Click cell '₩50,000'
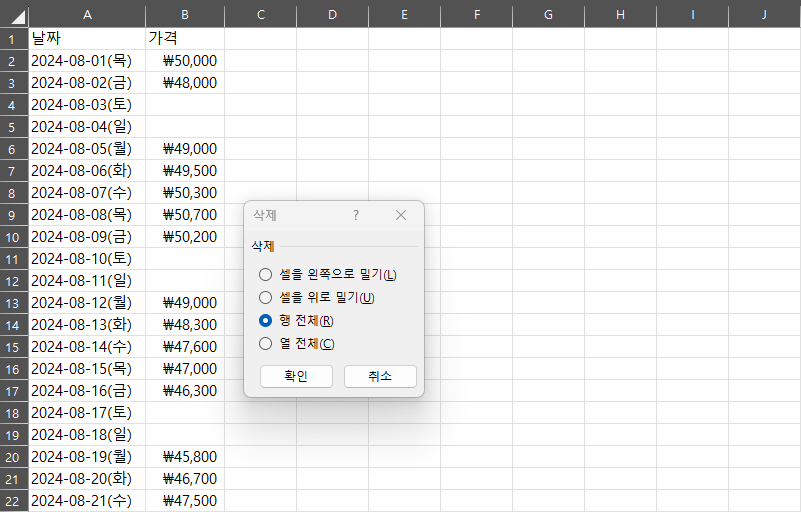The height and width of the screenshot is (512, 801). 185,61
